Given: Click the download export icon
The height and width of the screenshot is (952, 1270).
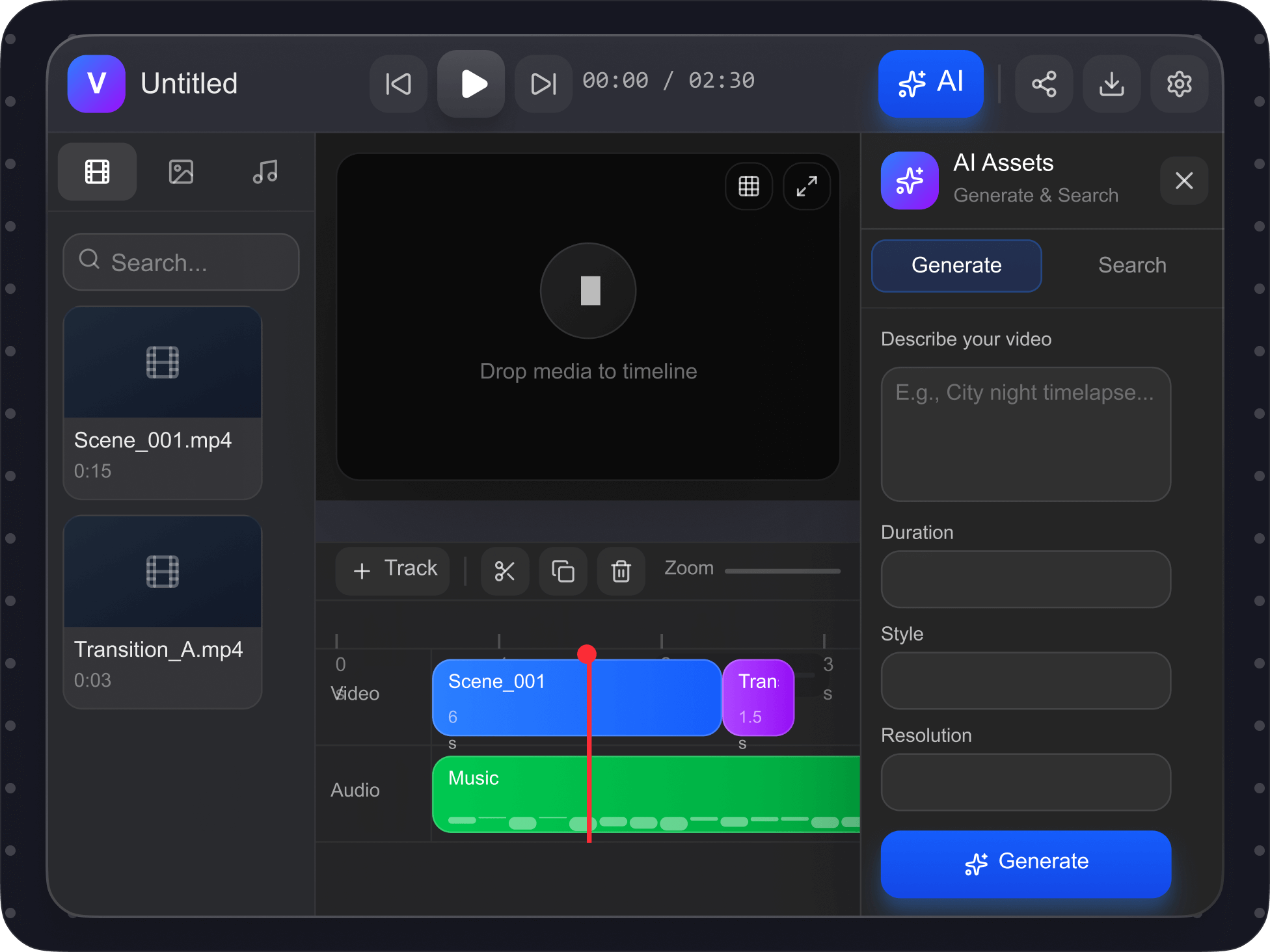Looking at the screenshot, I should click(1111, 84).
